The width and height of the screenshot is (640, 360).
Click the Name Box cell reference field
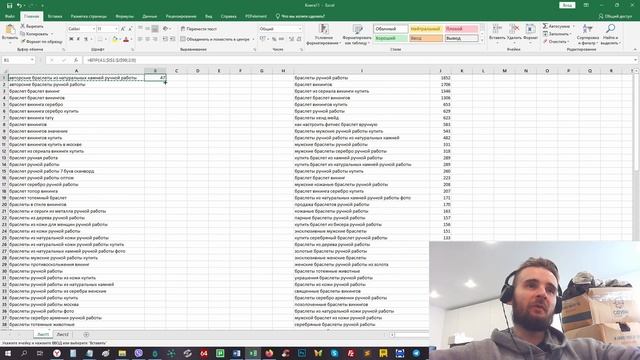18,60
